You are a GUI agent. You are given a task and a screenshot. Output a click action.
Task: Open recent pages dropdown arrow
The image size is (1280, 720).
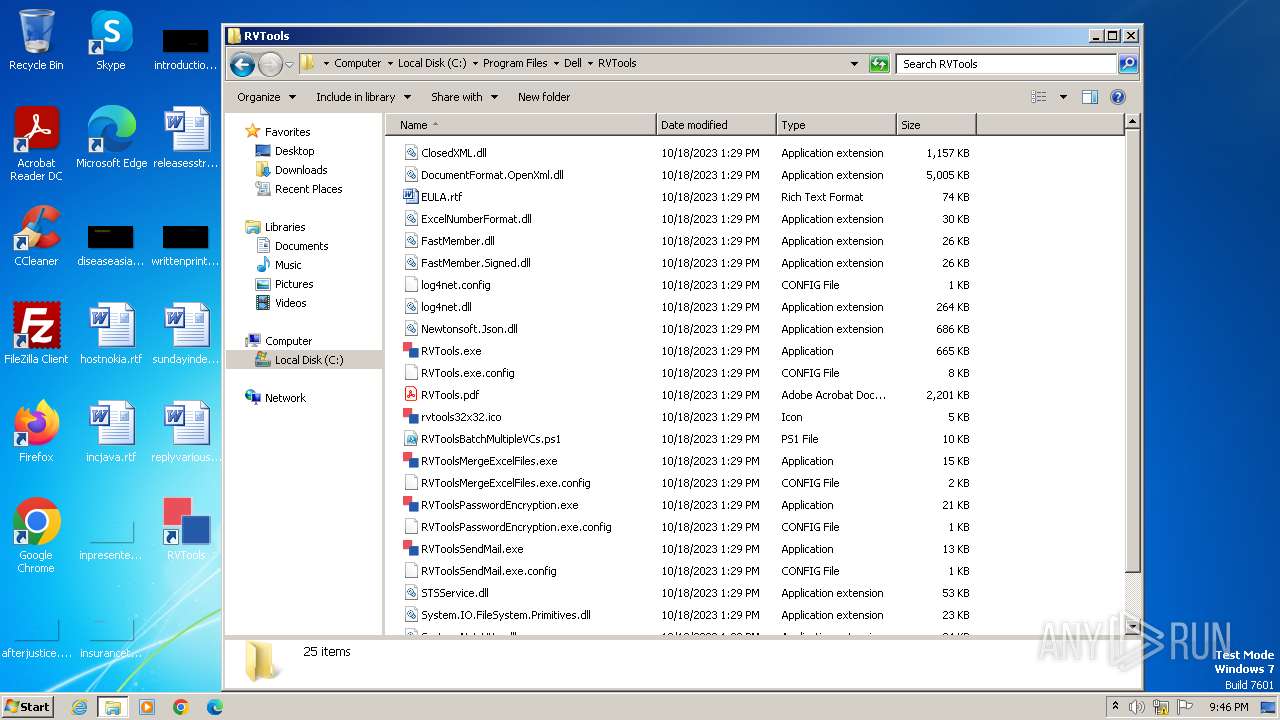coord(290,64)
